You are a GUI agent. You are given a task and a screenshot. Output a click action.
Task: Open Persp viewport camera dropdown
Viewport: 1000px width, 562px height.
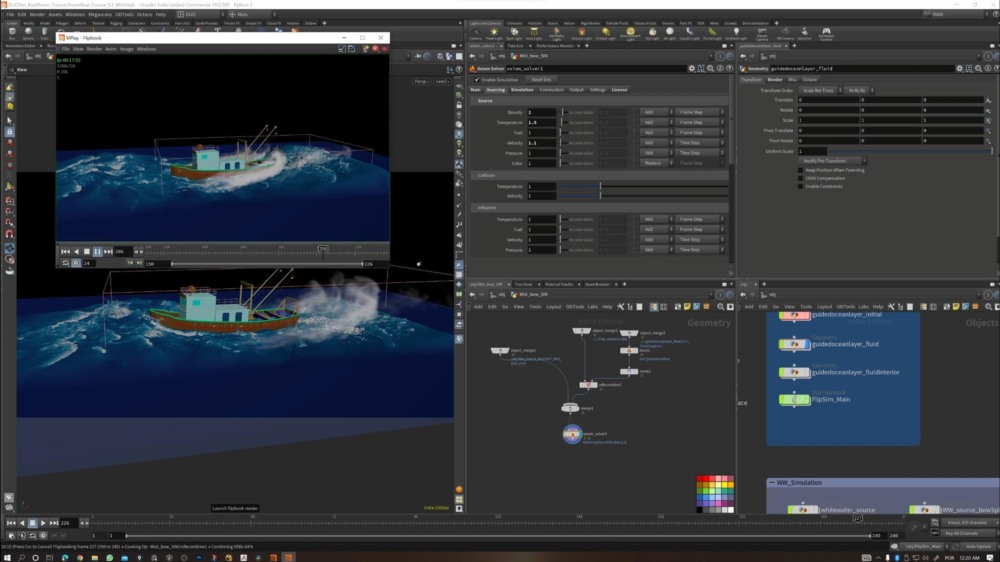coord(422,82)
